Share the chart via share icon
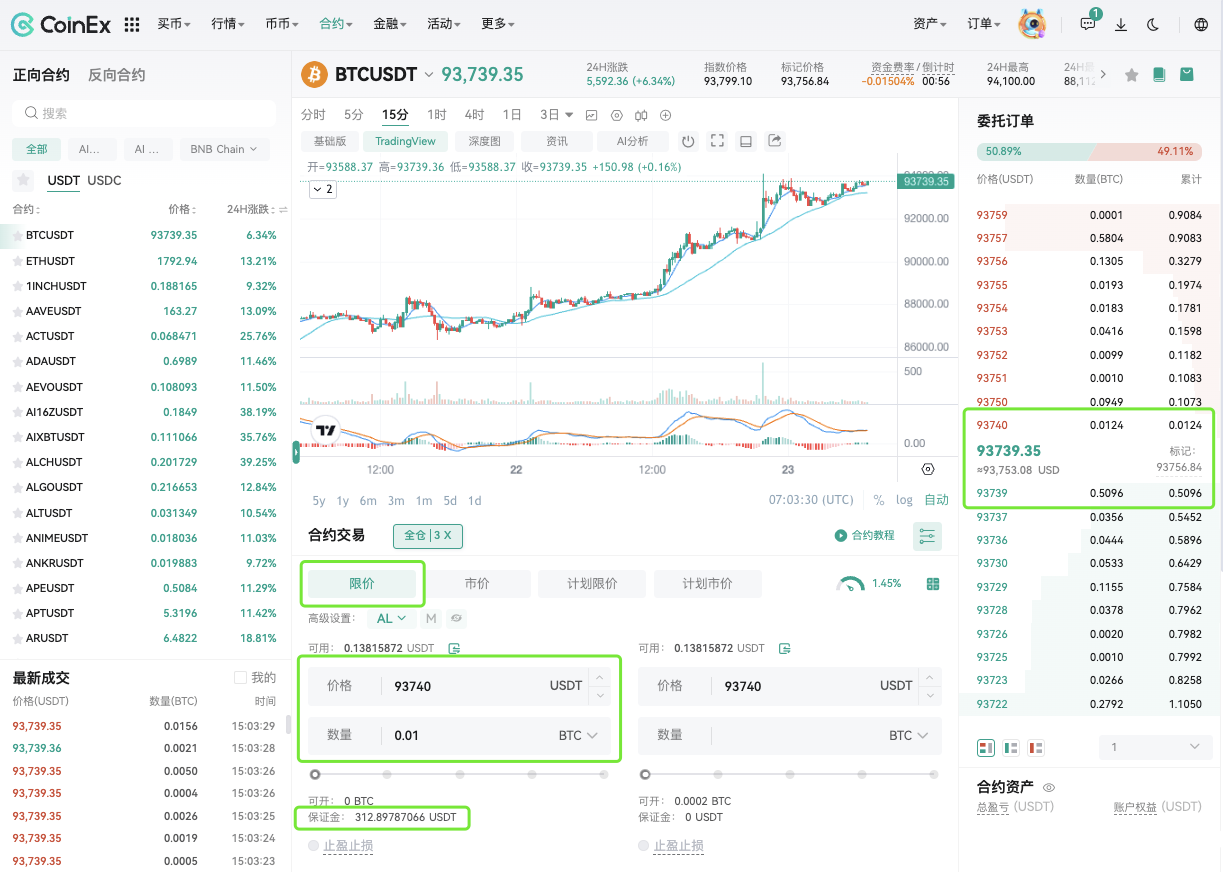The height and width of the screenshot is (872, 1223). [x=775, y=141]
